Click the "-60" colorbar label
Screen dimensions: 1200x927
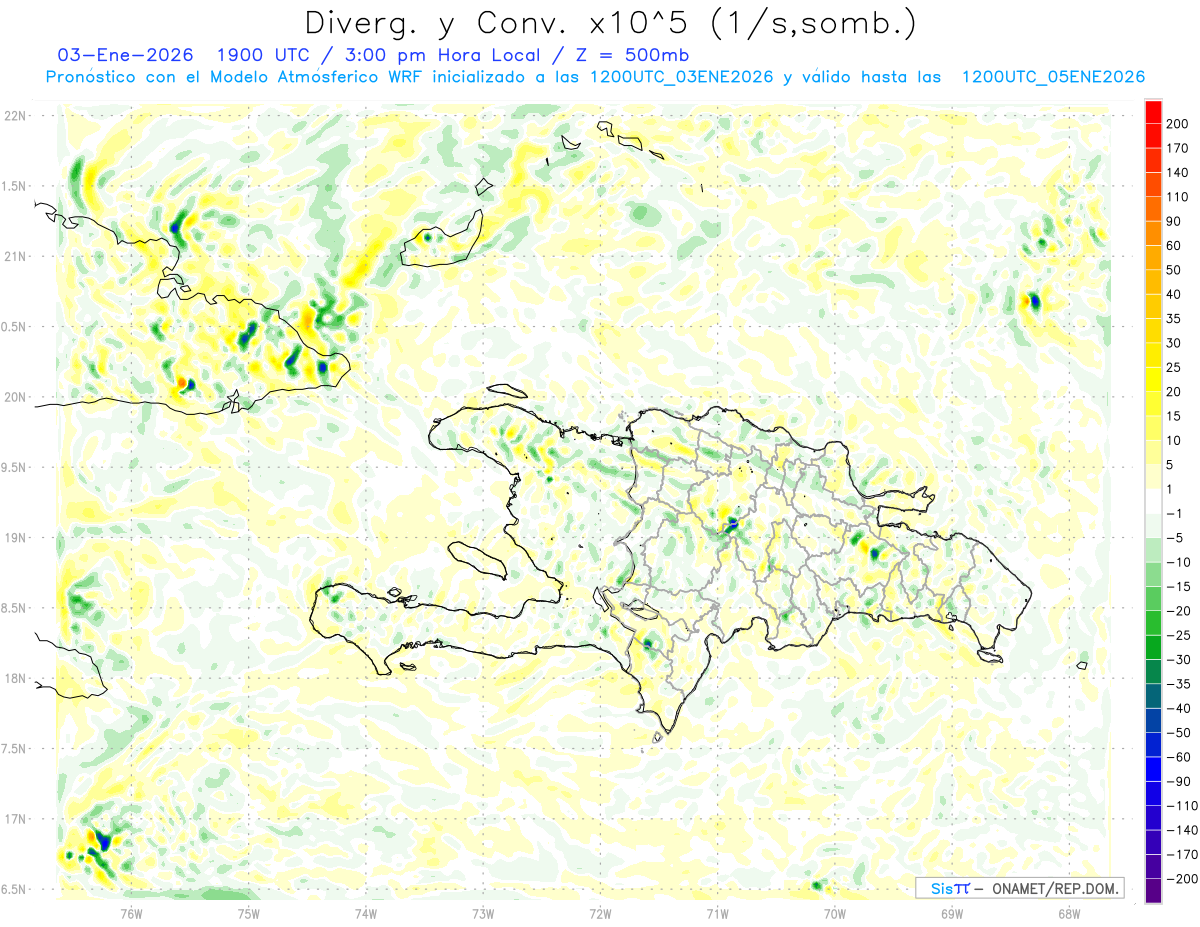pos(1177,757)
